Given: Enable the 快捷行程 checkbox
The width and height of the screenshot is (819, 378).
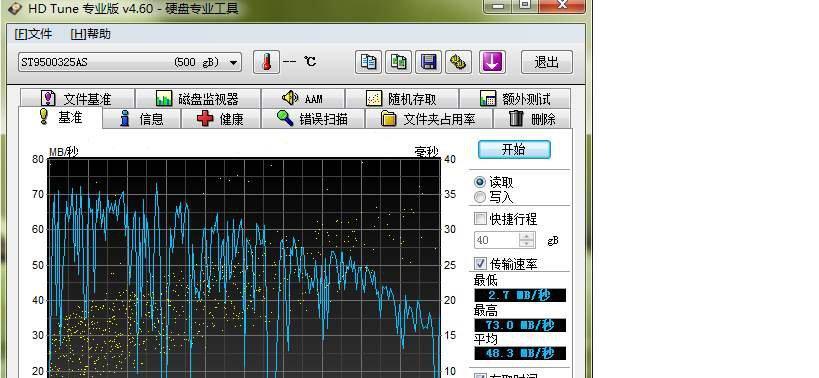Looking at the screenshot, I should [x=506, y=219].
